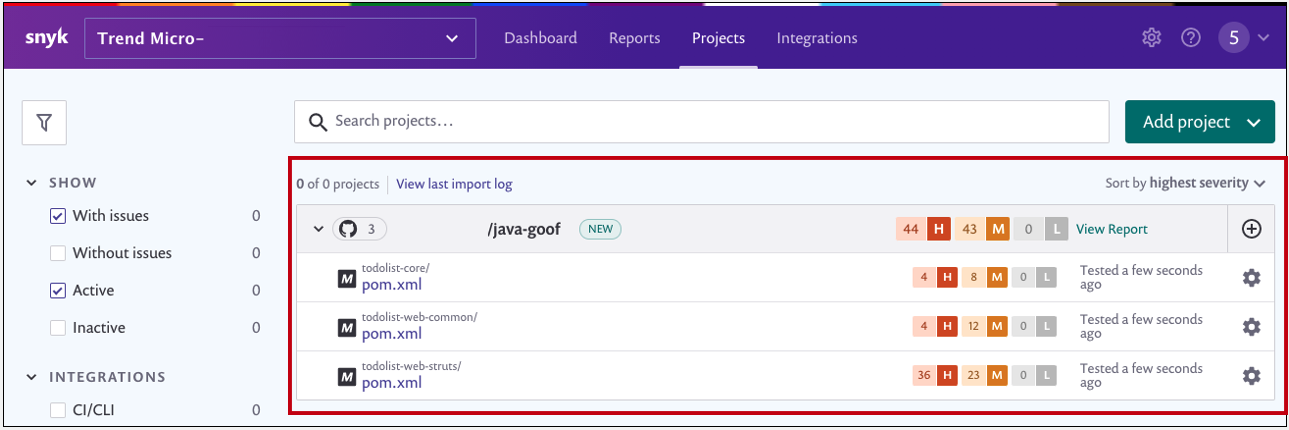Open the Trend Micro organization dropdown
The image size is (1289, 430).
(x=280, y=39)
